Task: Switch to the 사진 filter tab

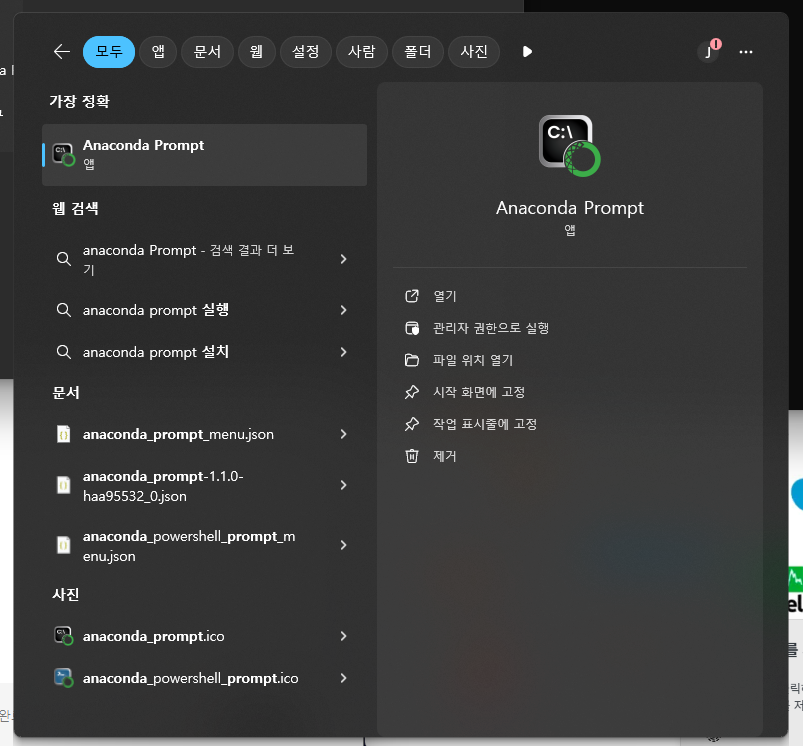Action: (474, 52)
